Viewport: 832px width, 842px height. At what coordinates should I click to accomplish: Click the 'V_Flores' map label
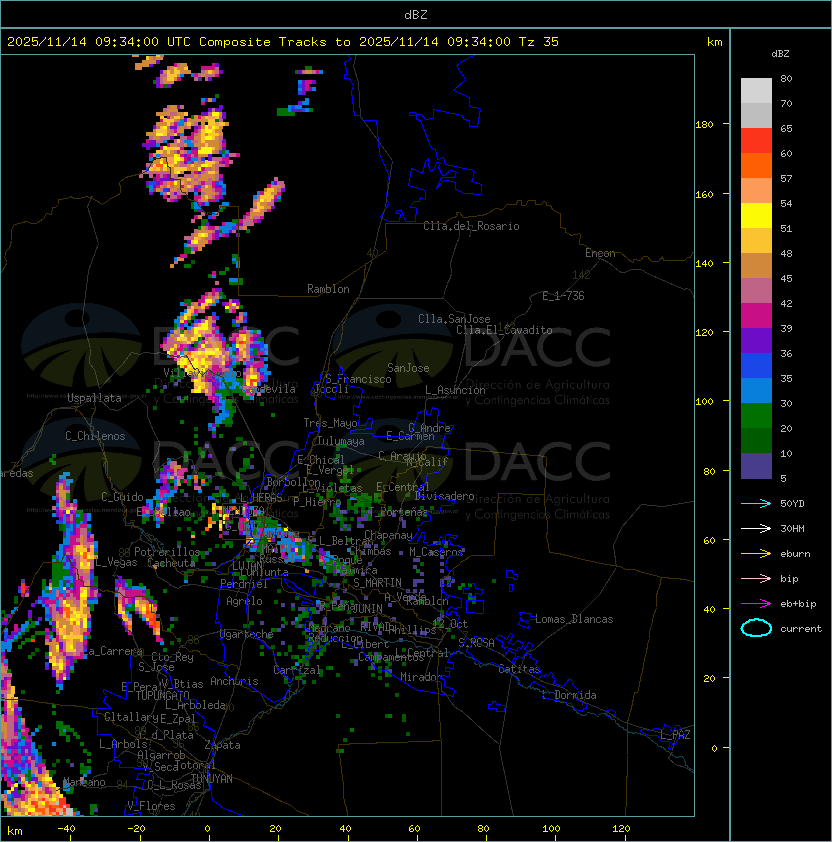(x=151, y=806)
